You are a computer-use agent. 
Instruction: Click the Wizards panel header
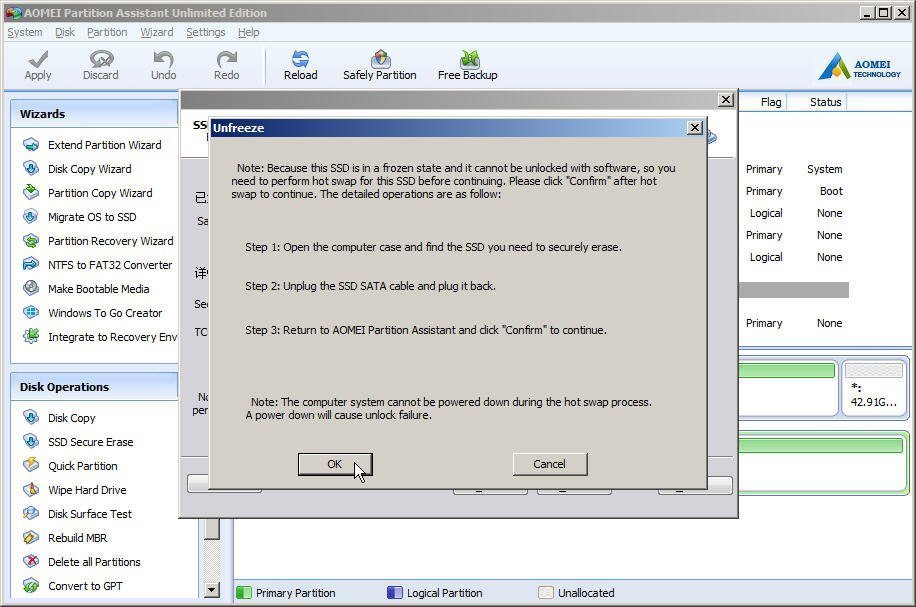94,114
